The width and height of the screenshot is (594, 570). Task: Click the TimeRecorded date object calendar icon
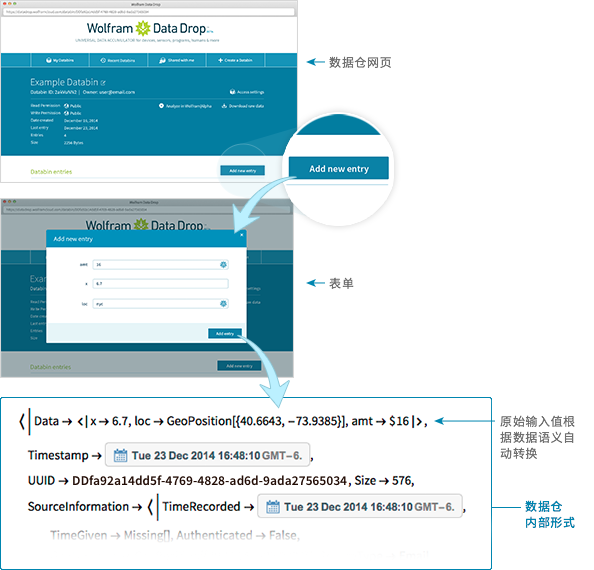click(x=273, y=507)
